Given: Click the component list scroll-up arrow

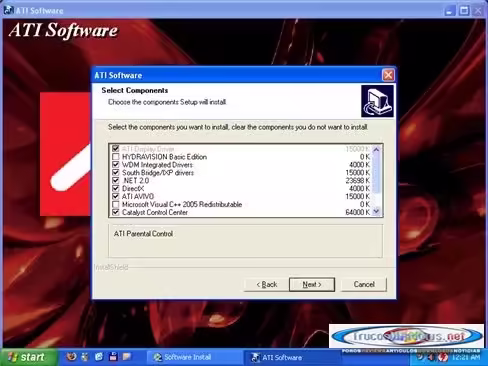Looking at the screenshot, I should (376, 150).
